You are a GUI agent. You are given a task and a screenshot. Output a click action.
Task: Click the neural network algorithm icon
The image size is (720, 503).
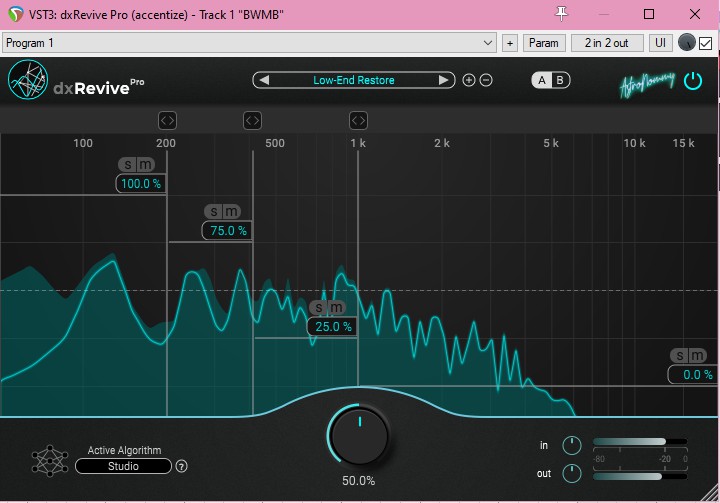pyautogui.click(x=48, y=460)
